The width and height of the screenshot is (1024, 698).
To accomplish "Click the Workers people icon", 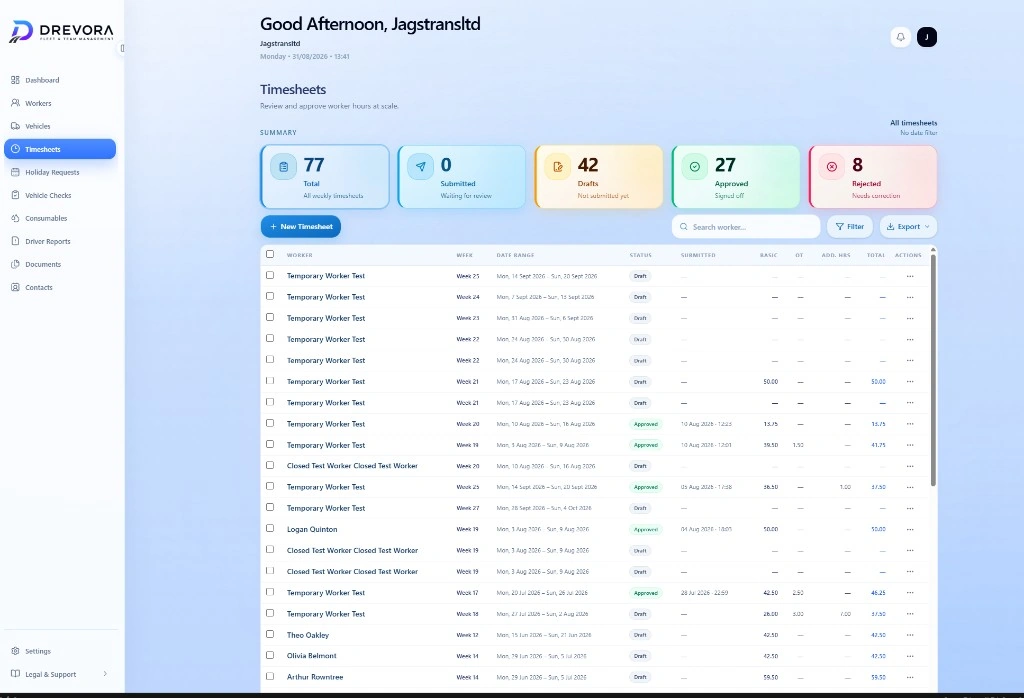I will (x=15, y=103).
